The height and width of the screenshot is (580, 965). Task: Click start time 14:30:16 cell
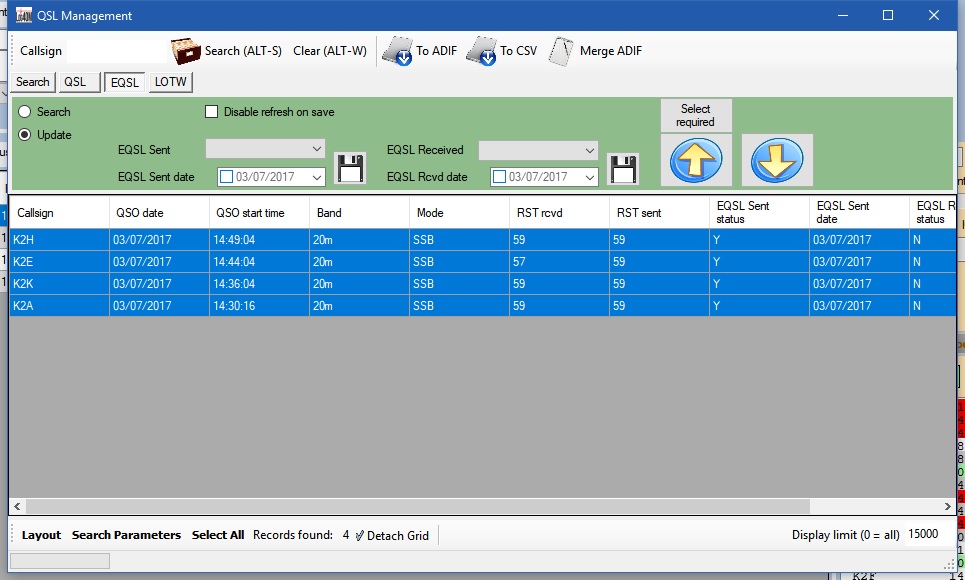[259, 305]
